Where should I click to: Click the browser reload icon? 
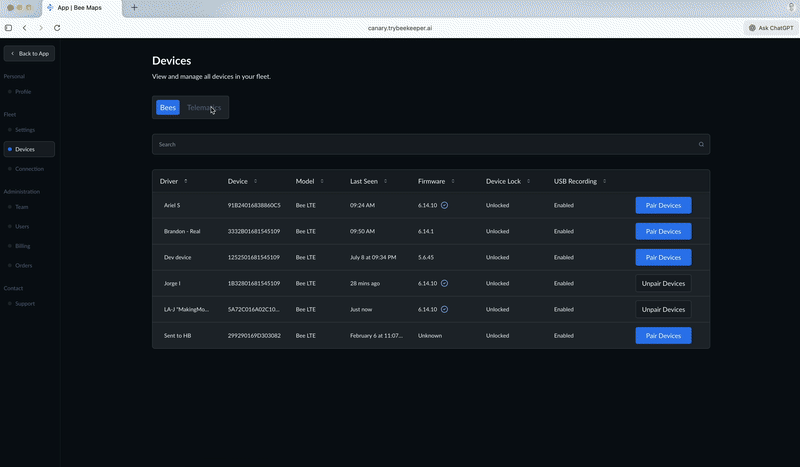tap(57, 28)
